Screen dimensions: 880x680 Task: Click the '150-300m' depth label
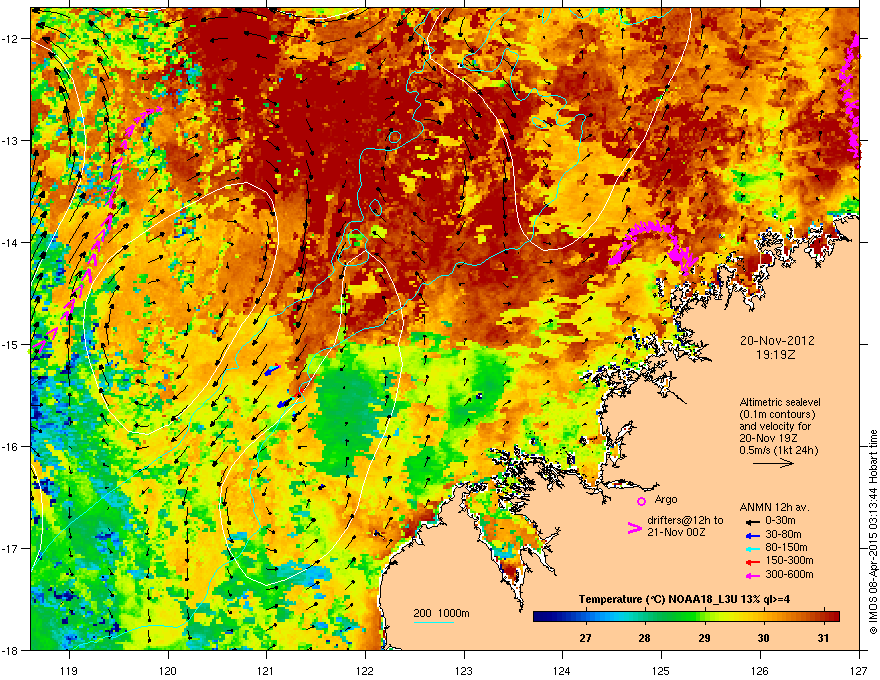point(789,560)
